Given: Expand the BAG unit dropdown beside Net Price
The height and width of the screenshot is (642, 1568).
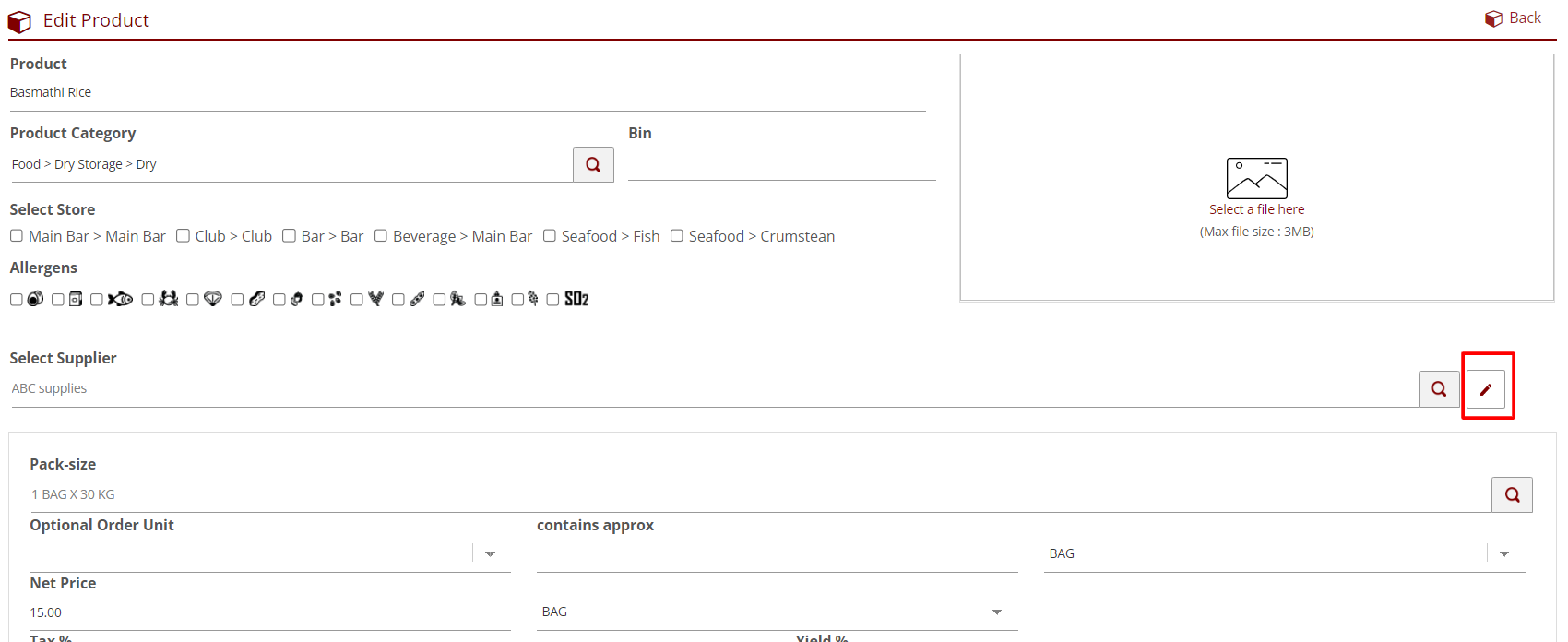Looking at the screenshot, I should 997,612.
